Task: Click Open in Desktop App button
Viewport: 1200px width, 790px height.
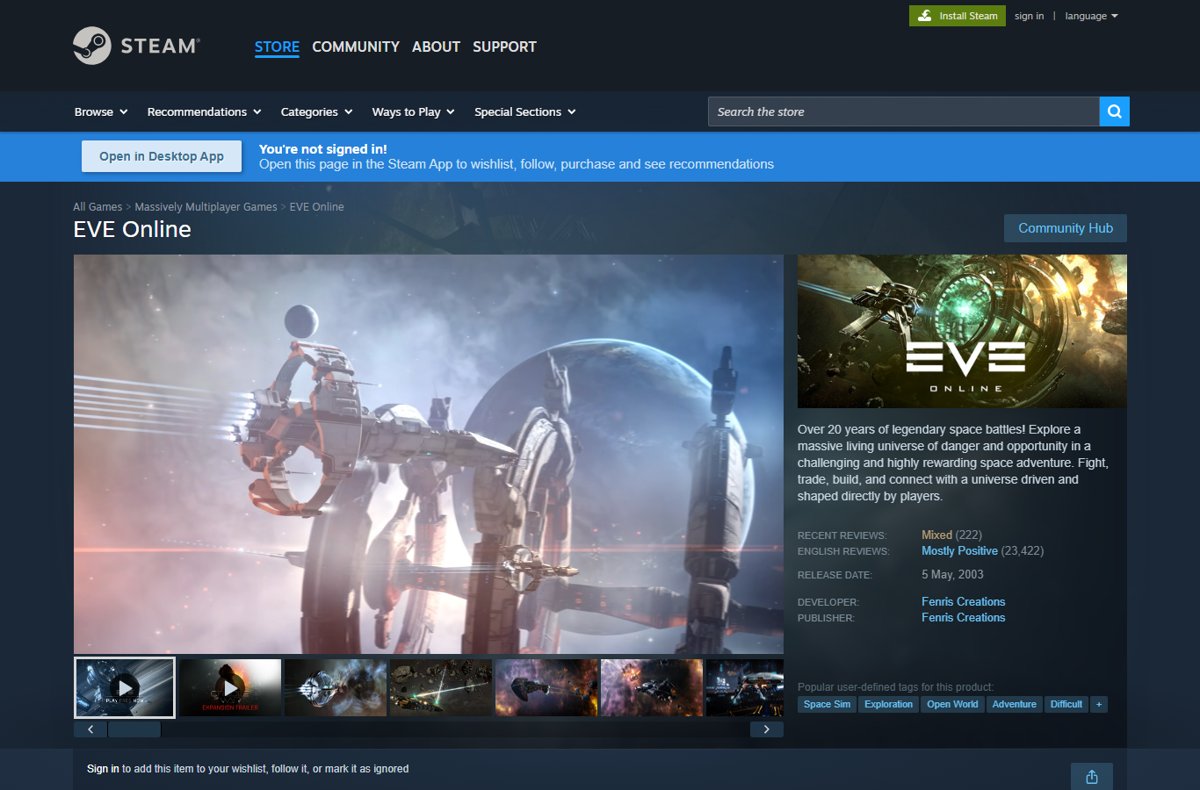Action: pos(162,156)
